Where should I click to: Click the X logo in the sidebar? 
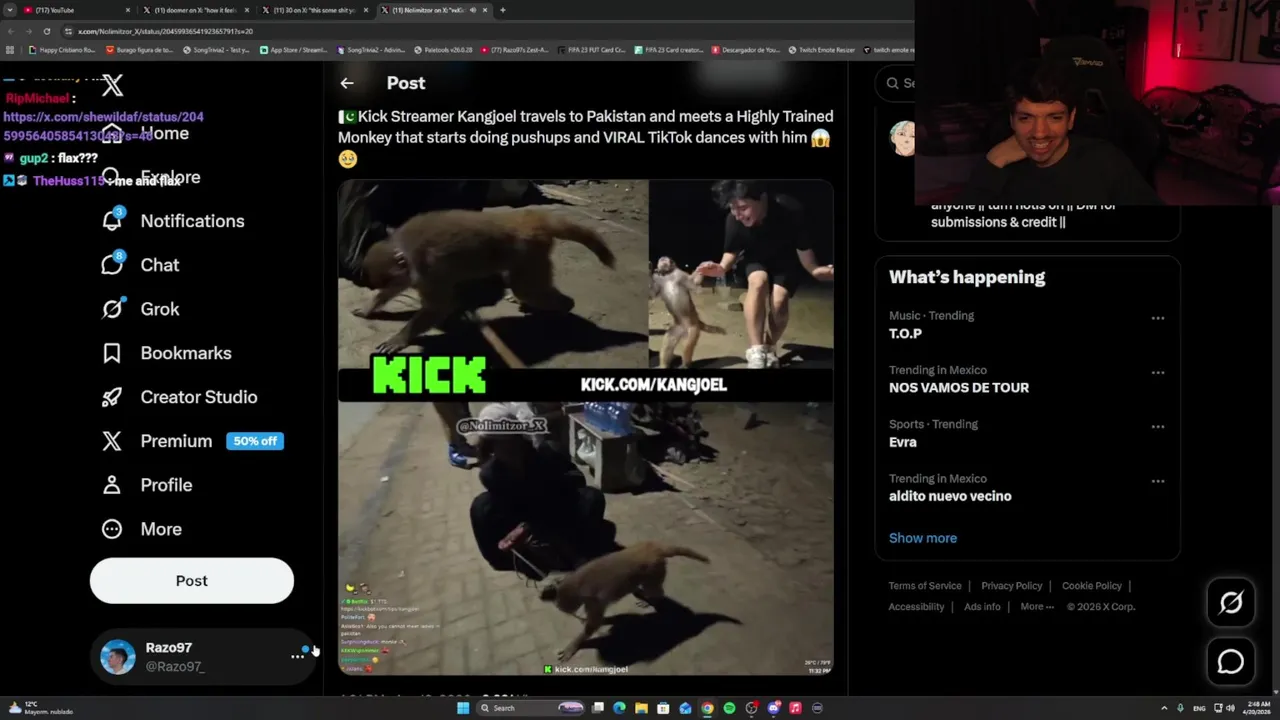(113, 87)
